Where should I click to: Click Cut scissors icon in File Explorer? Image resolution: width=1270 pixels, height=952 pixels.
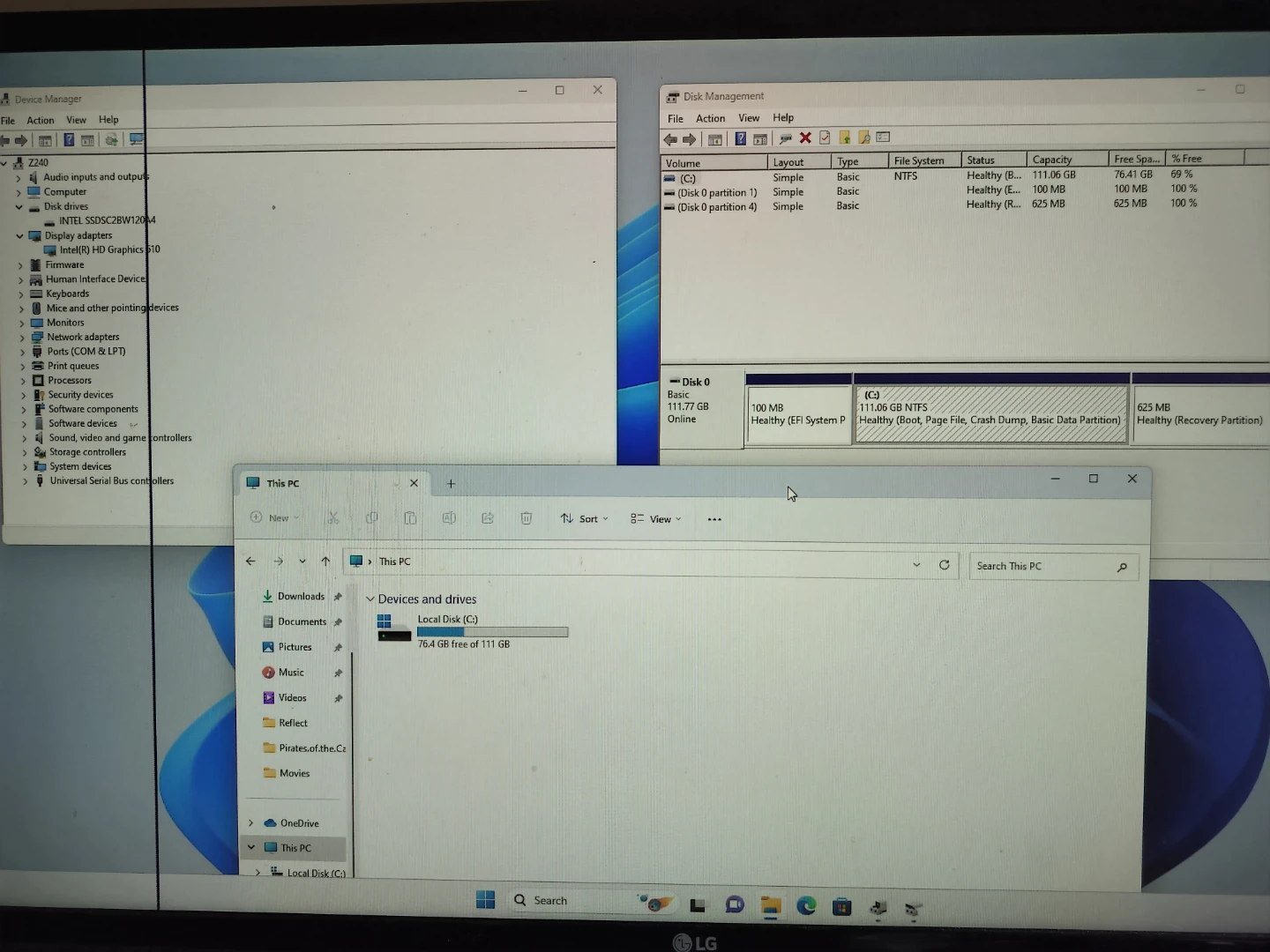pos(333,518)
